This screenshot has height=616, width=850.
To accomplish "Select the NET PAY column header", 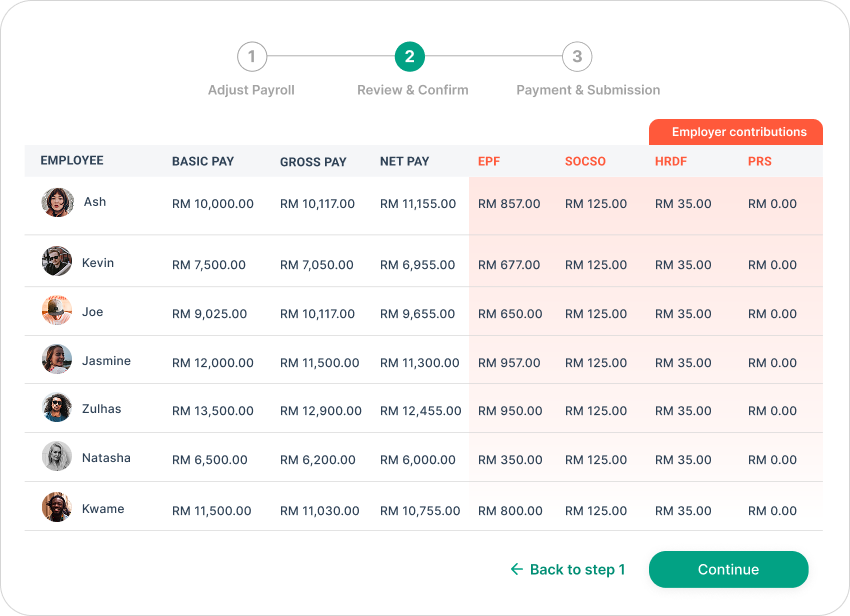I will click(403, 161).
